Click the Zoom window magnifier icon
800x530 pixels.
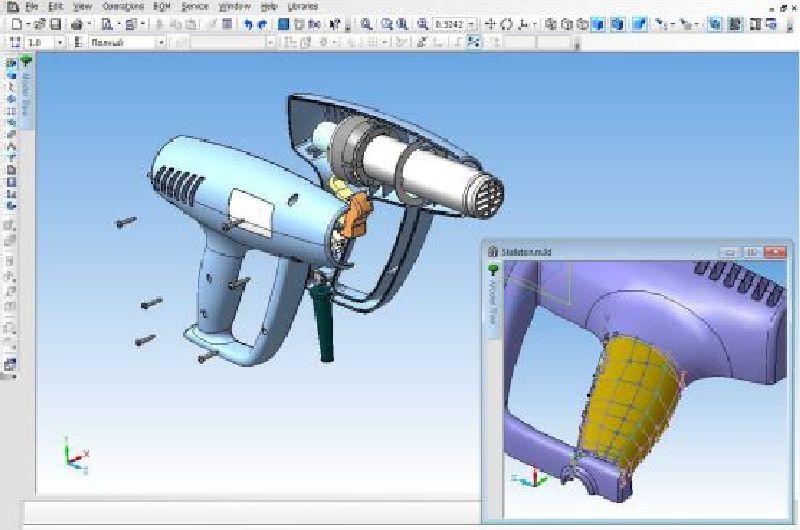click(387, 24)
